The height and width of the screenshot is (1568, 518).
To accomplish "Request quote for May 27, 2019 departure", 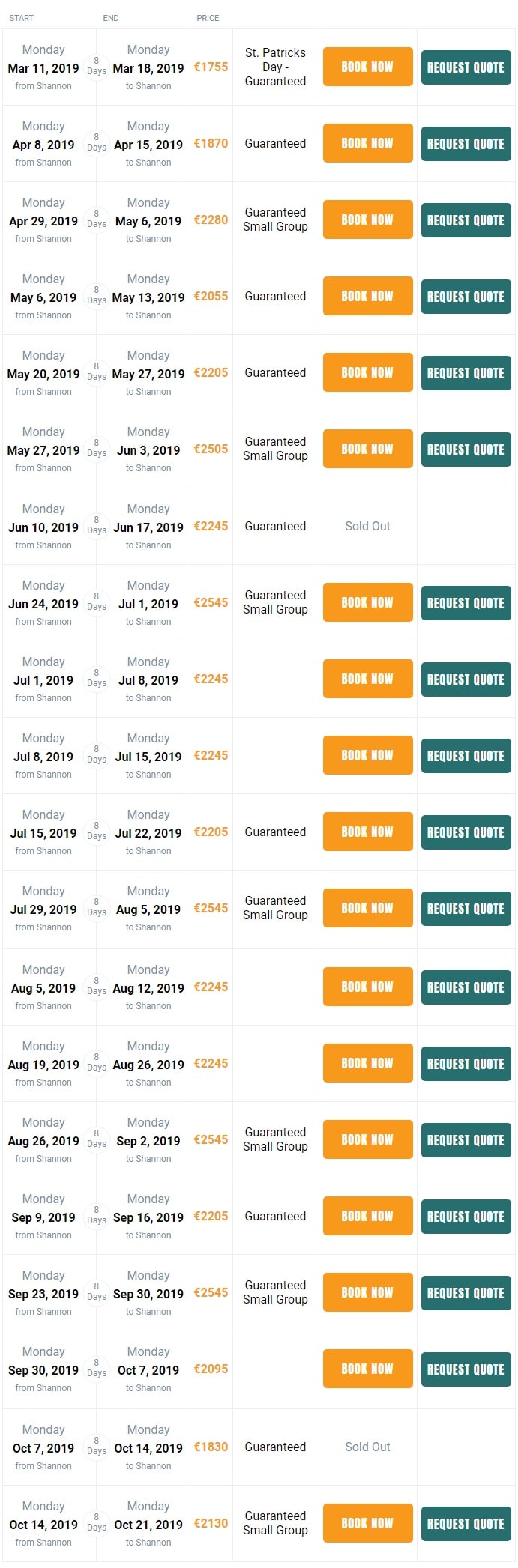I will (x=466, y=449).
